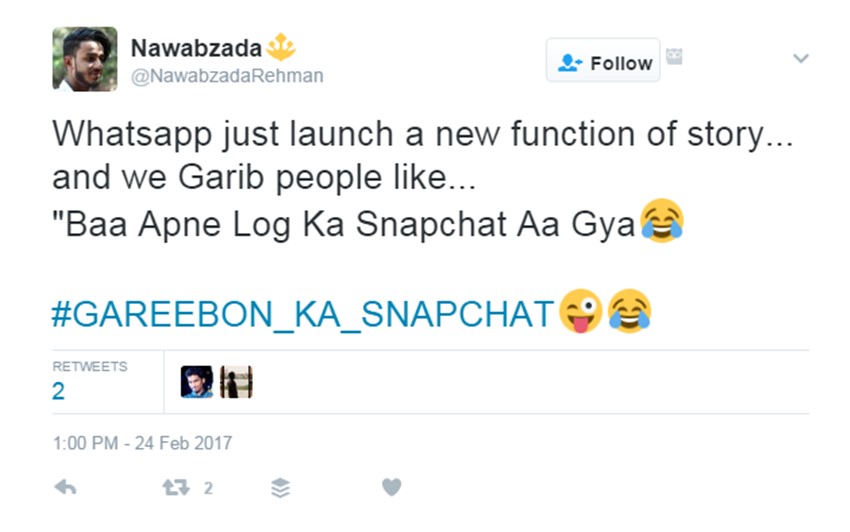The width and height of the screenshot is (850, 532).
Task: Retweet this tweet using the retweet icon
Action: pyautogui.click(x=175, y=488)
